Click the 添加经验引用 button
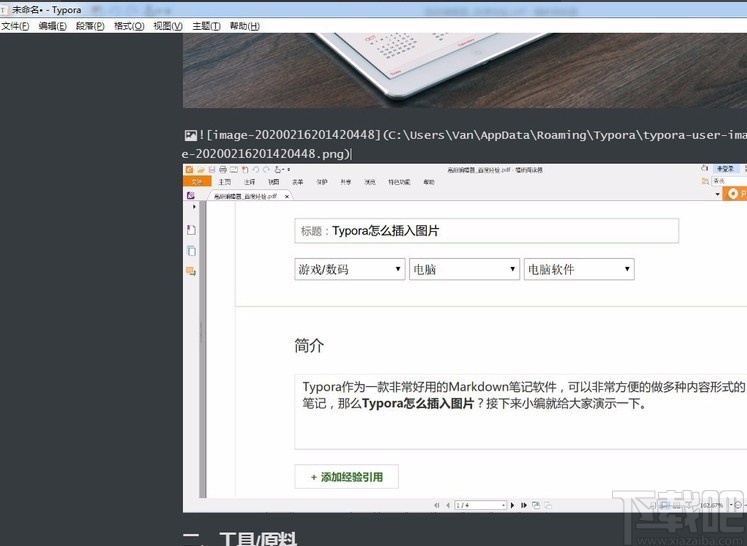The width and height of the screenshot is (747, 546). [346, 477]
